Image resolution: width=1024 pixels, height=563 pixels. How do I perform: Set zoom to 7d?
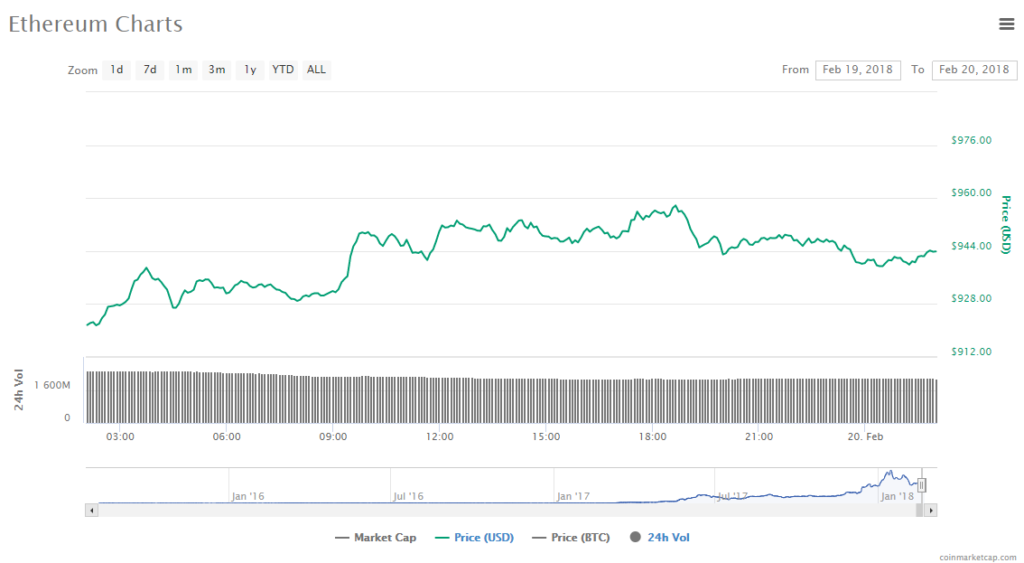point(150,70)
